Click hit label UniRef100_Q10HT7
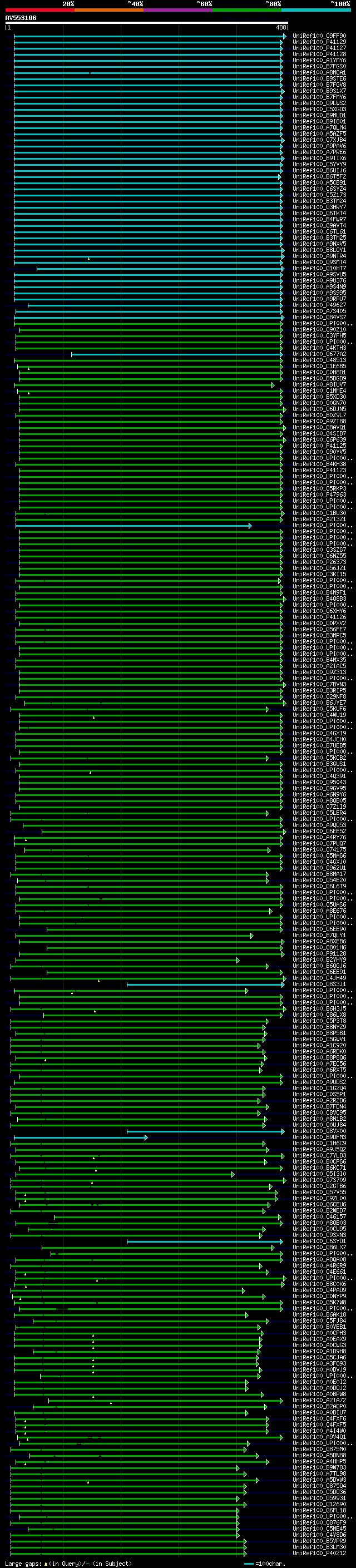The image size is (356, 1568). click(x=319, y=269)
